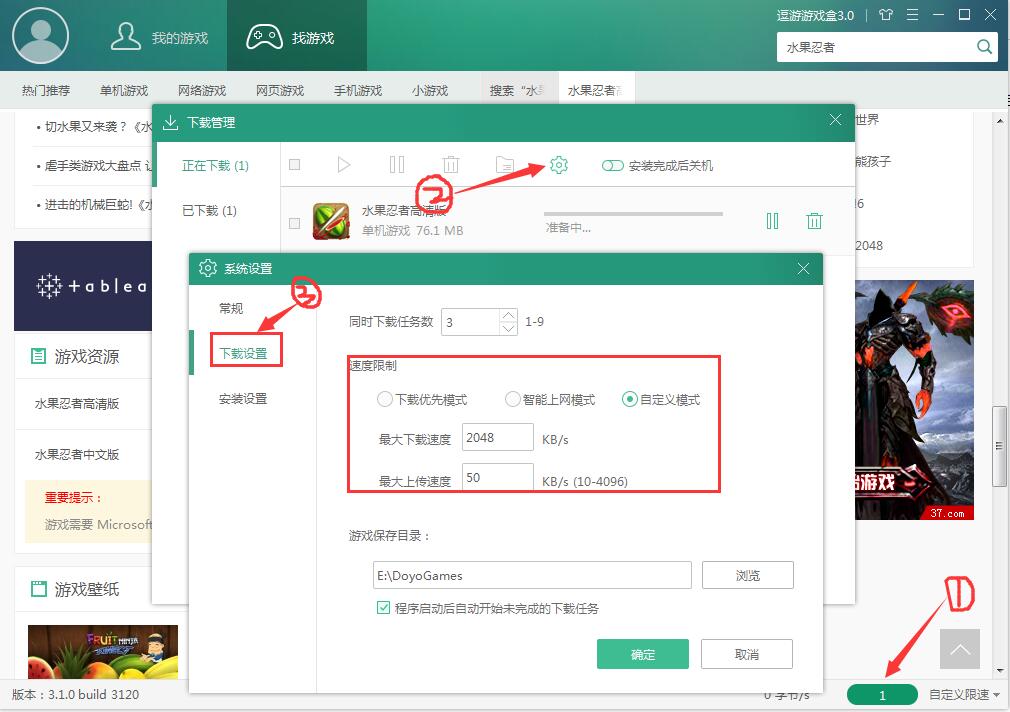Click the green download count badge
This screenshot has height=712, width=1010.
882,695
